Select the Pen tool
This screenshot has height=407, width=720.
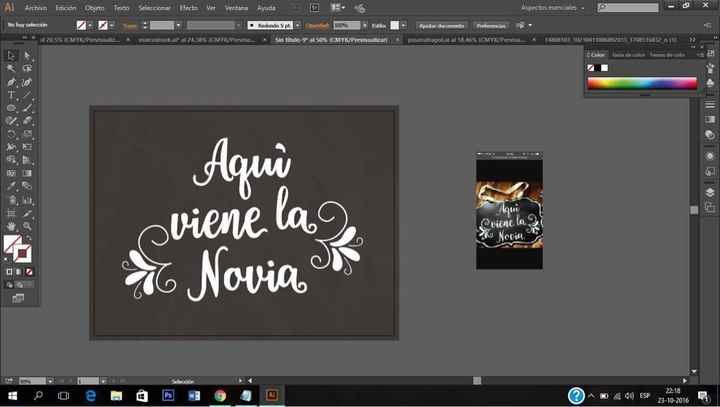click(x=11, y=82)
